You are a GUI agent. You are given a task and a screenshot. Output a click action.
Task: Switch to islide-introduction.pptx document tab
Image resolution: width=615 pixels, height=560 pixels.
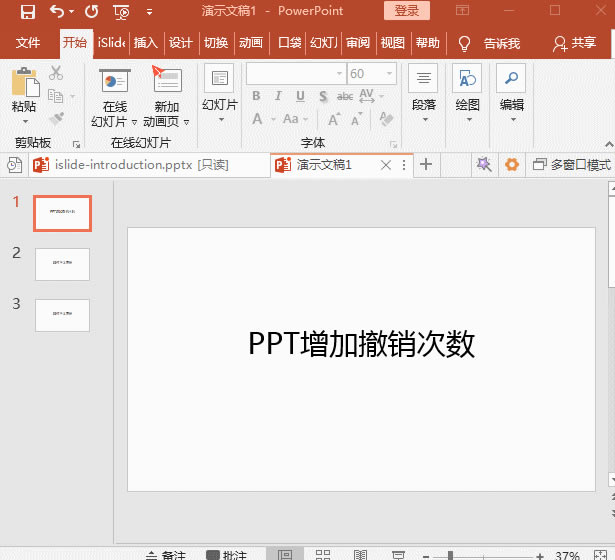[x=121, y=165]
